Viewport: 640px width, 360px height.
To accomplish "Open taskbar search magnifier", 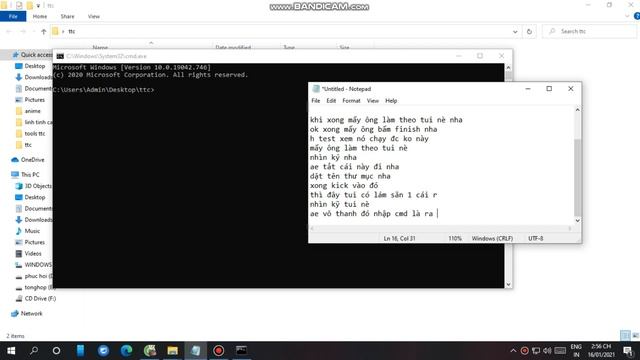I will click(34, 351).
